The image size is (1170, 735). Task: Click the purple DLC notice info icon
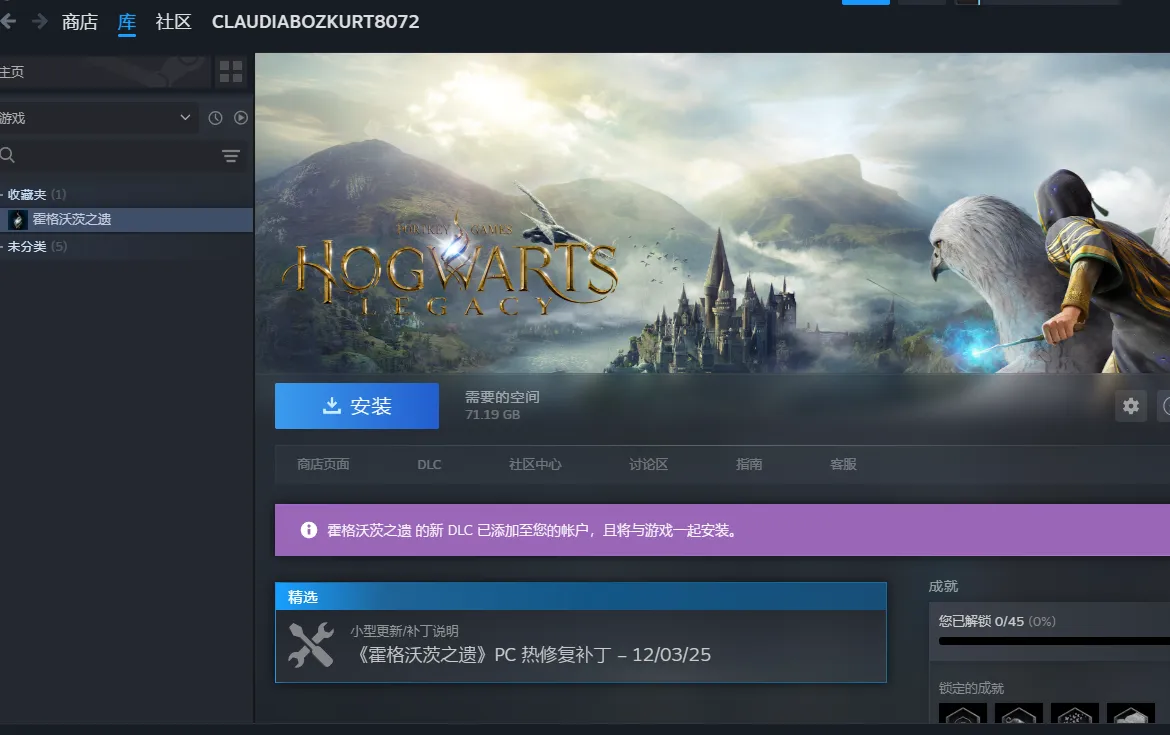pyautogui.click(x=309, y=530)
